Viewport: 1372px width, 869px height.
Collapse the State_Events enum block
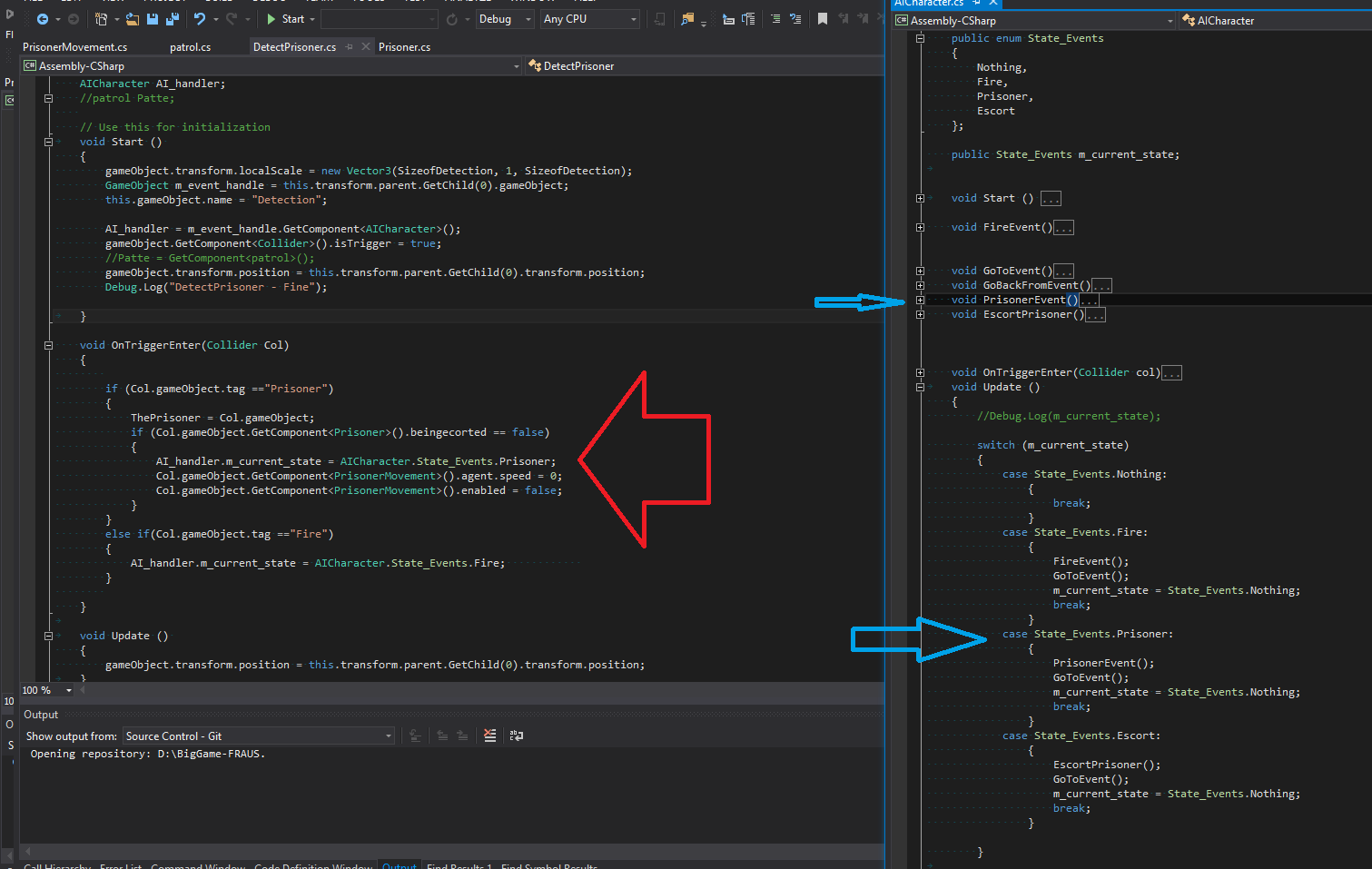(x=920, y=38)
